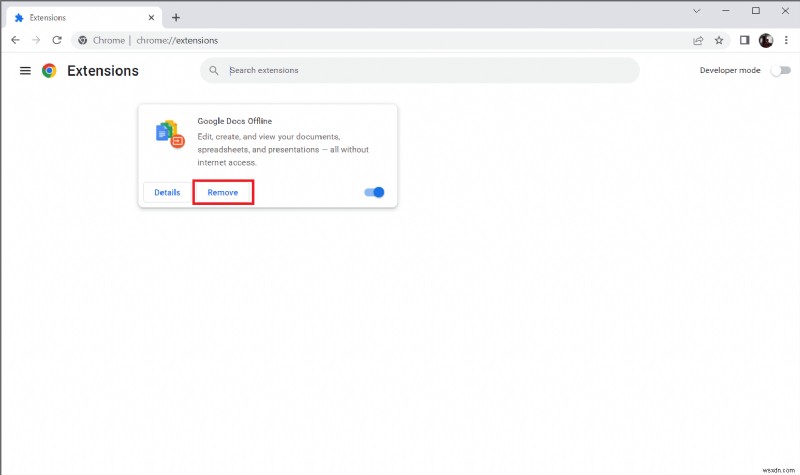
Task: Close the Chrome window
Action: coord(785,11)
